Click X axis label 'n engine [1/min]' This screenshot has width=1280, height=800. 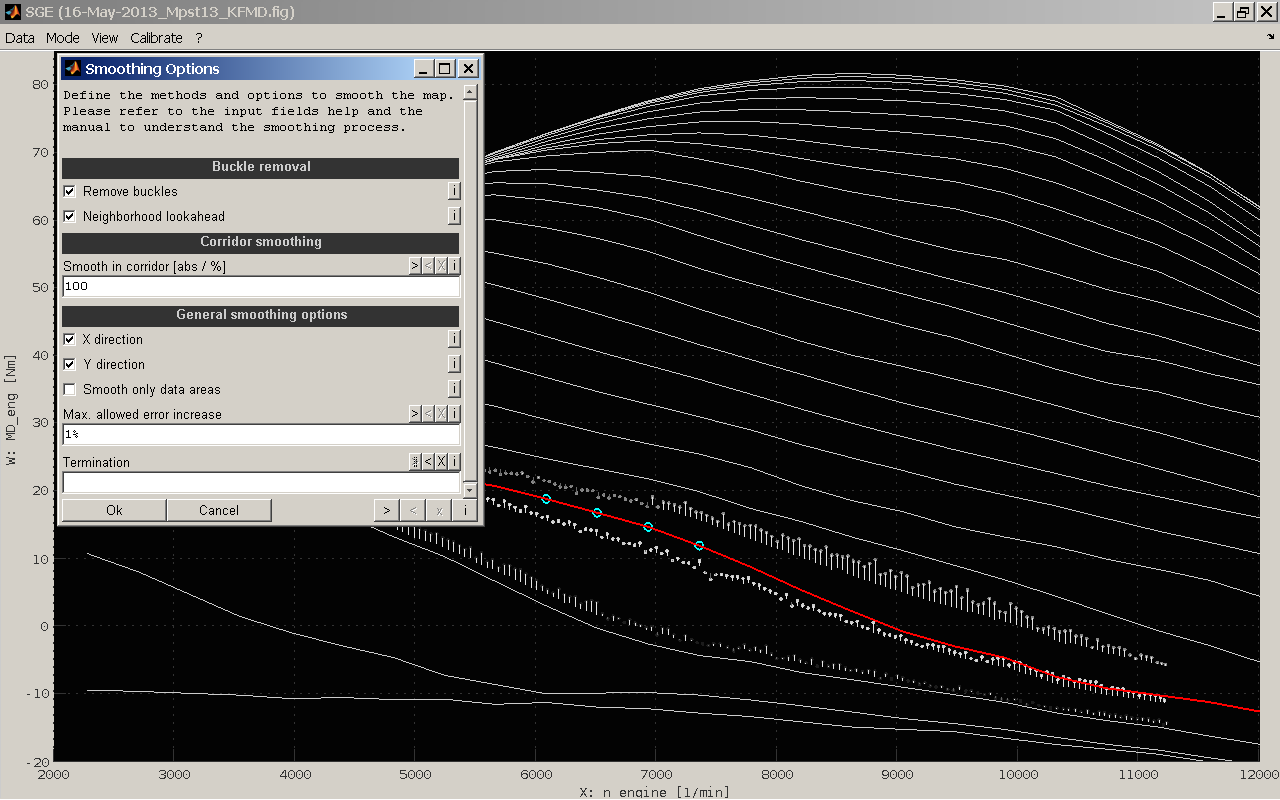click(654, 792)
